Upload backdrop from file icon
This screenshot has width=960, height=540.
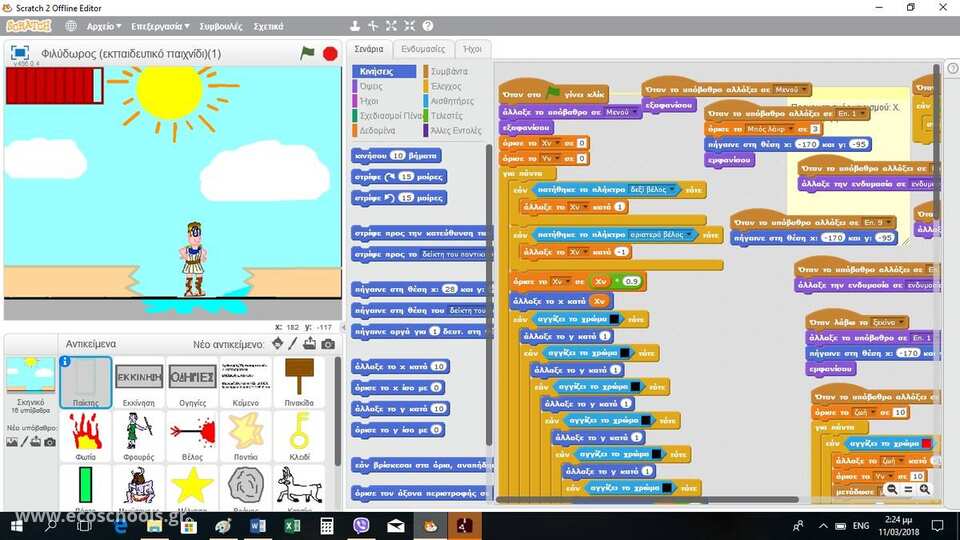36,442
